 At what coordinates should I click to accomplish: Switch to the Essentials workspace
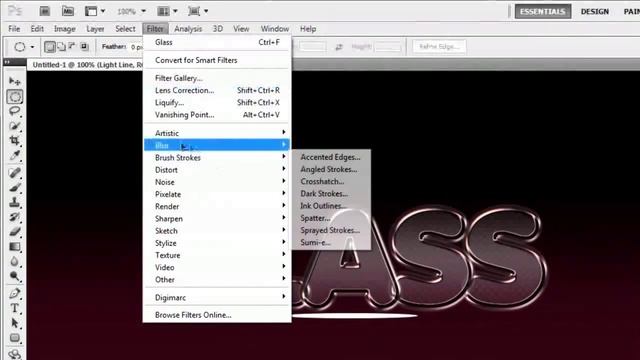[x=542, y=11]
